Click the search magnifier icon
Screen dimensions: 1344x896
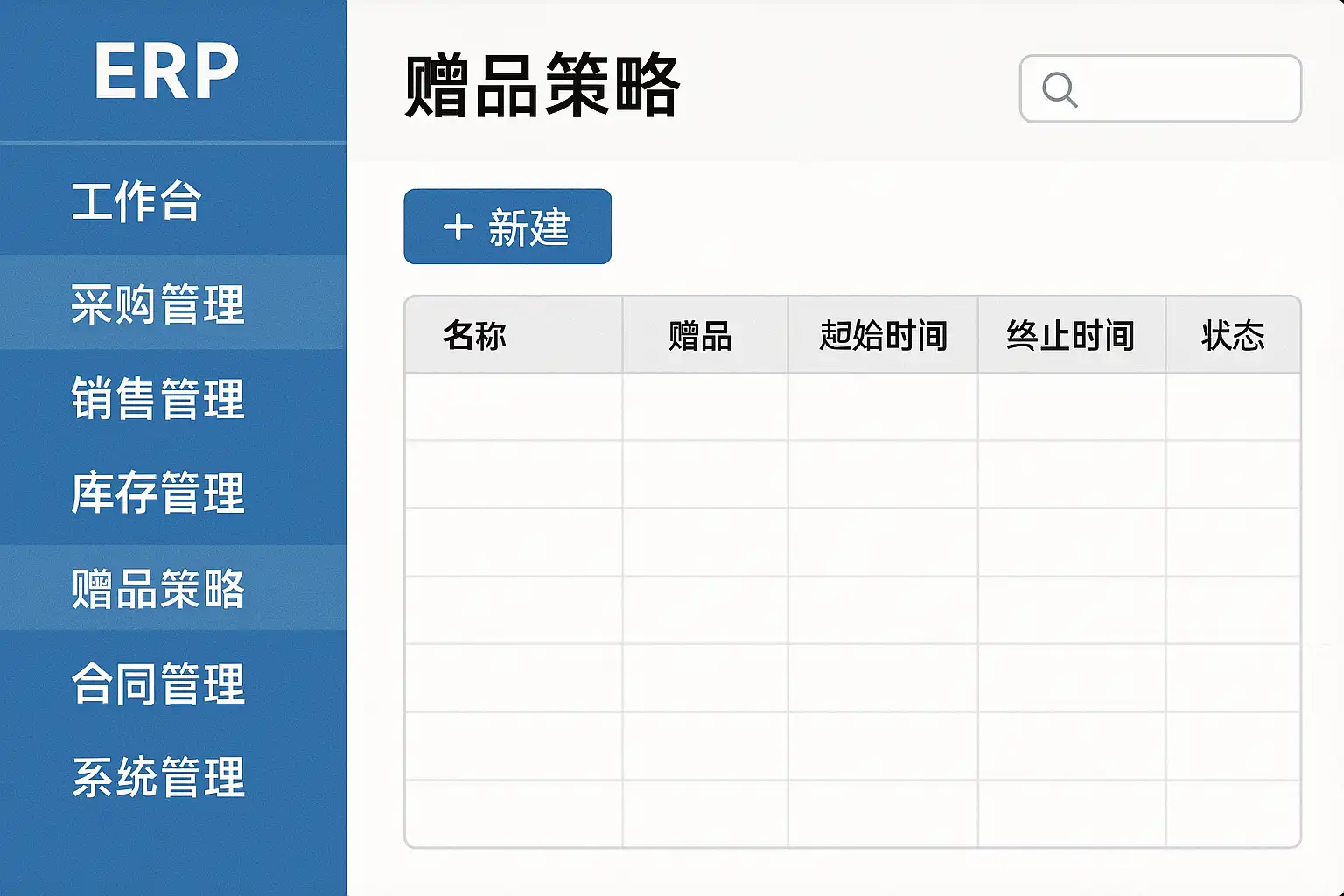1060,89
